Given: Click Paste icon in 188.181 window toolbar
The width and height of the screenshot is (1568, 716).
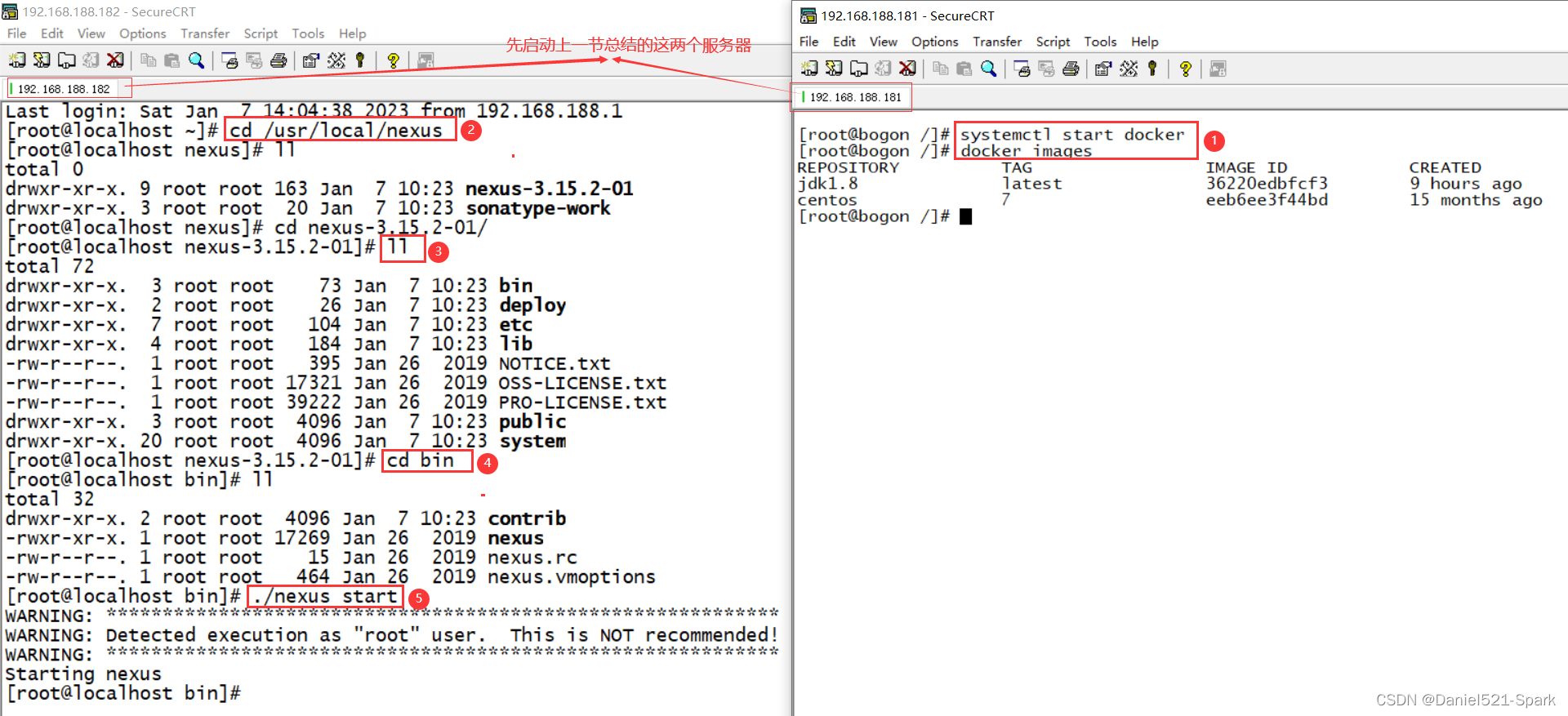Looking at the screenshot, I should (x=964, y=69).
